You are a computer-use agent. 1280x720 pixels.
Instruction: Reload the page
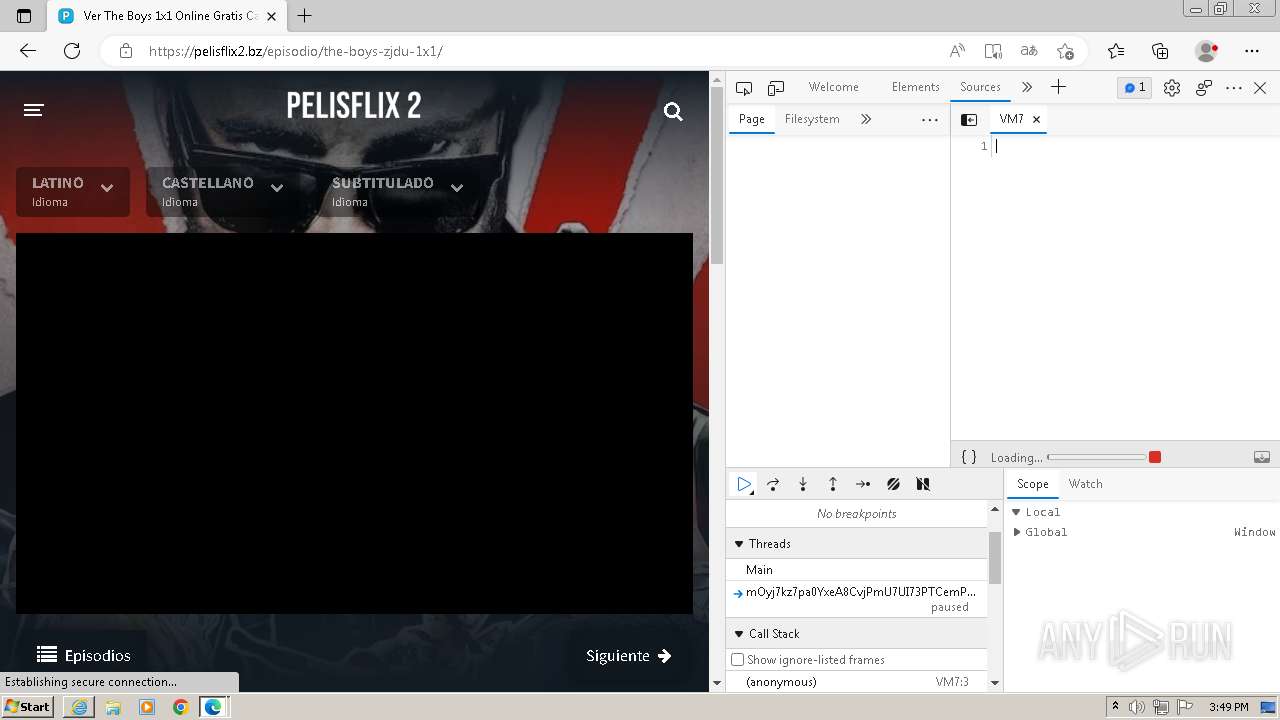click(72, 51)
